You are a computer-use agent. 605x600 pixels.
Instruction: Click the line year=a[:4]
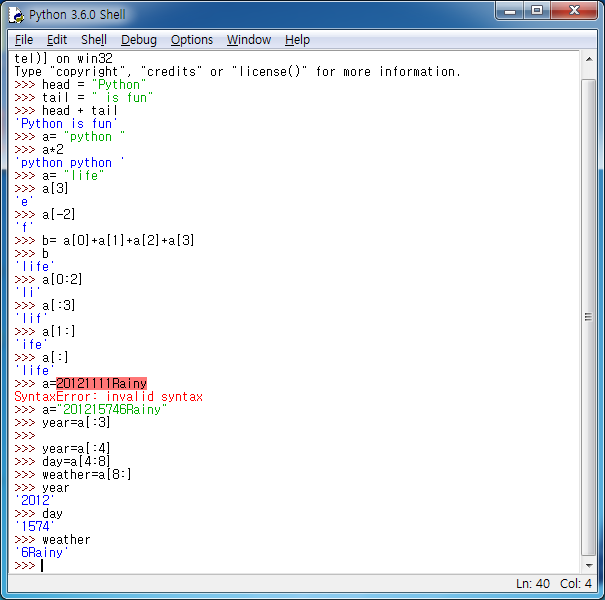[x=63, y=448]
